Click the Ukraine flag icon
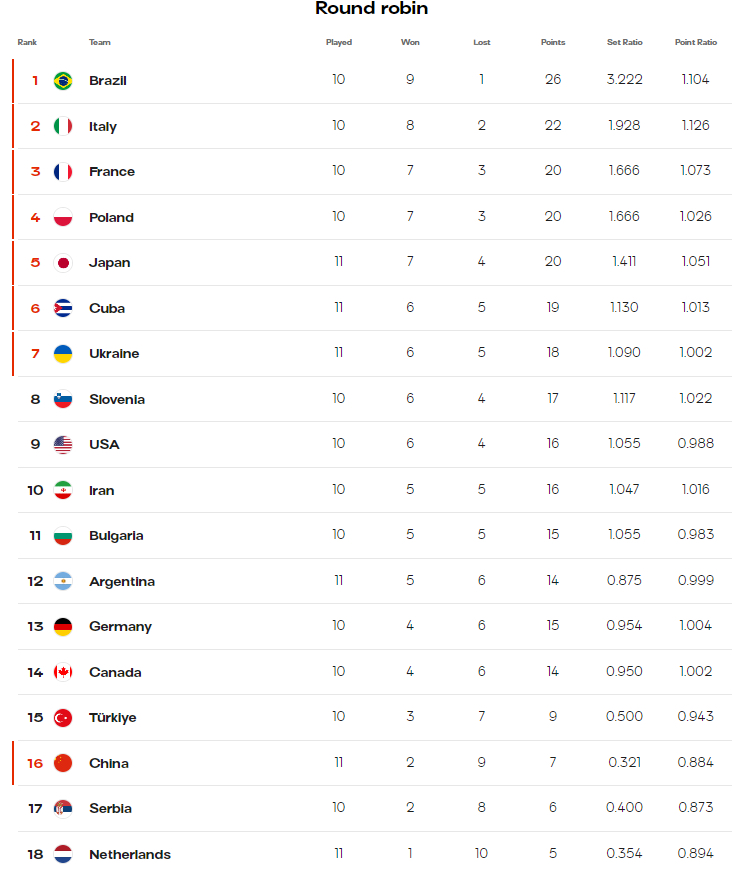Image resolution: width=754 pixels, height=875 pixels. point(63,354)
